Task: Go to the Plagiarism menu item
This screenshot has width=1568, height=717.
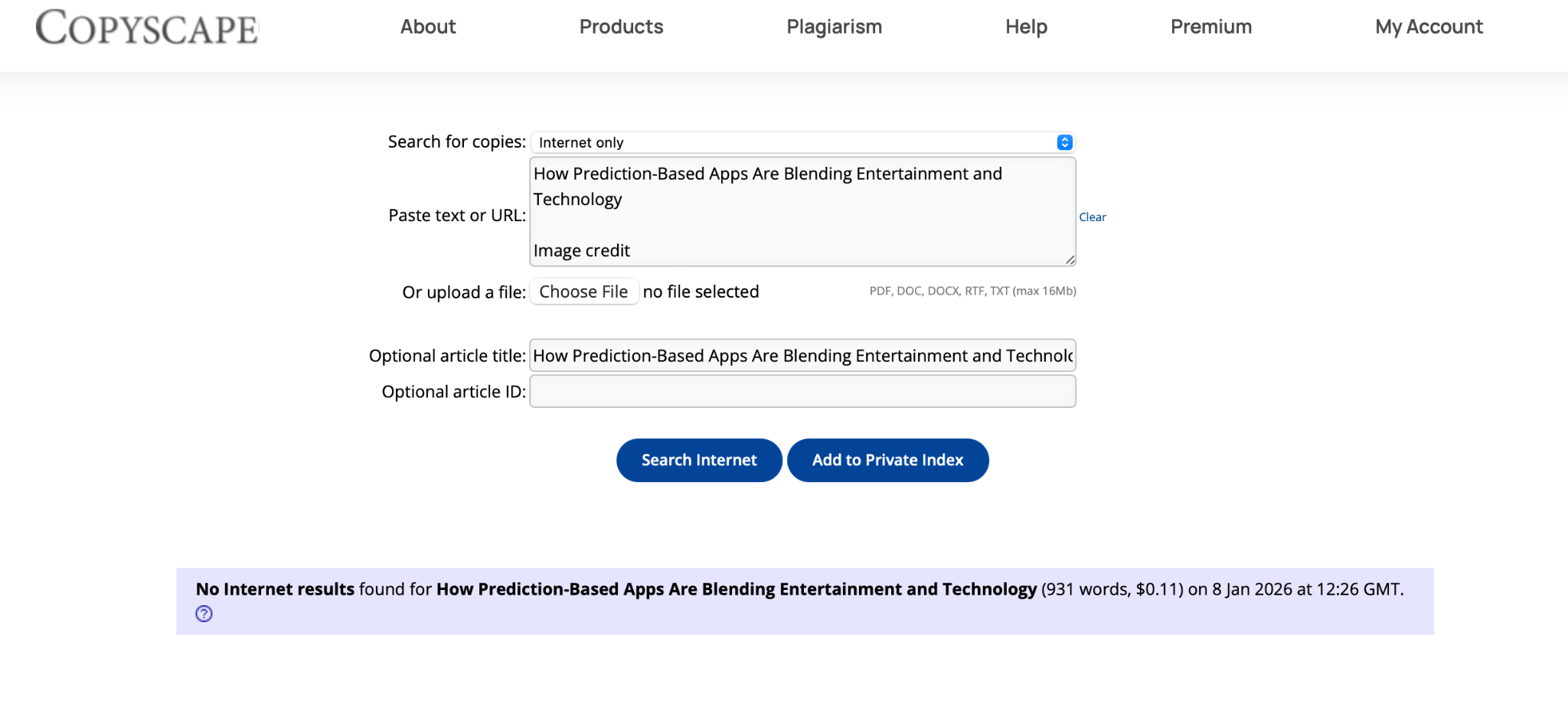Action: 834,27
